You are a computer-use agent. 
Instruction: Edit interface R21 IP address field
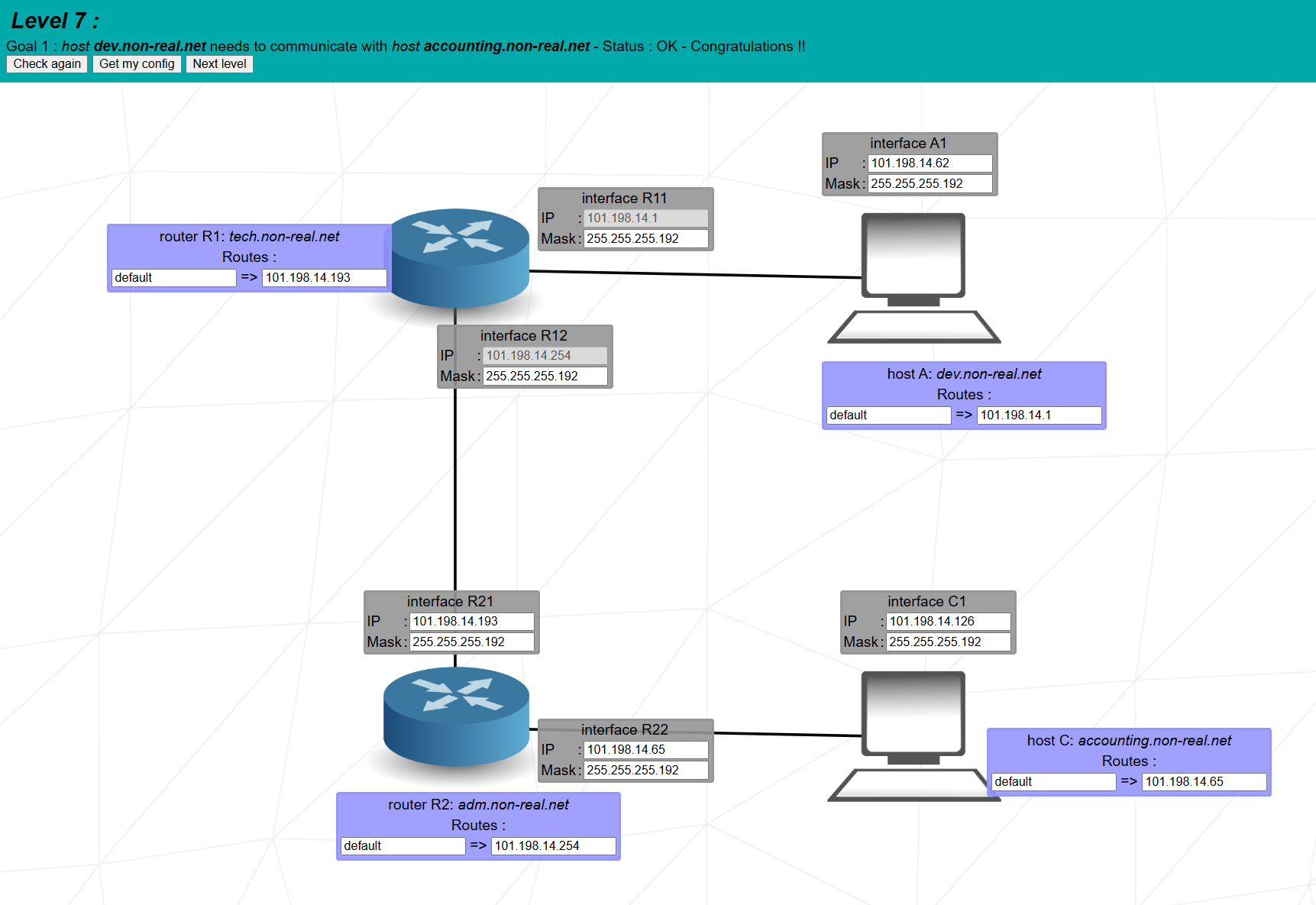tap(471, 622)
